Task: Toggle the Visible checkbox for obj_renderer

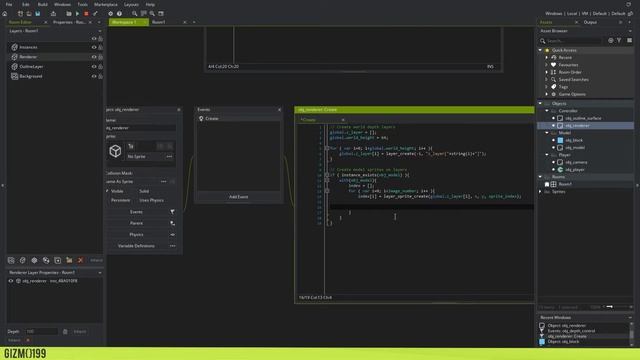Action: [x=108, y=191]
